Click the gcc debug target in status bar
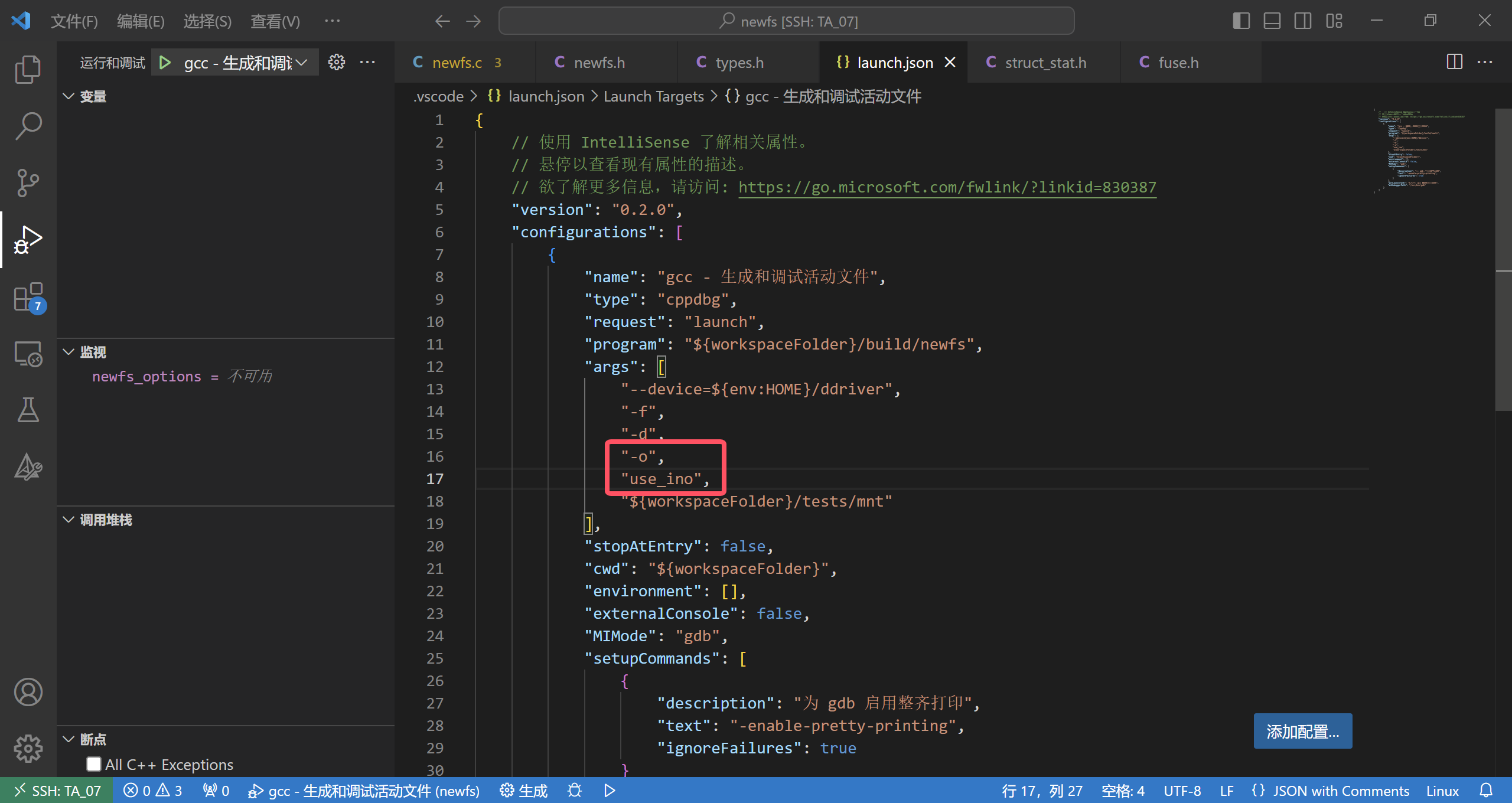The image size is (1512, 803). coord(364,791)
